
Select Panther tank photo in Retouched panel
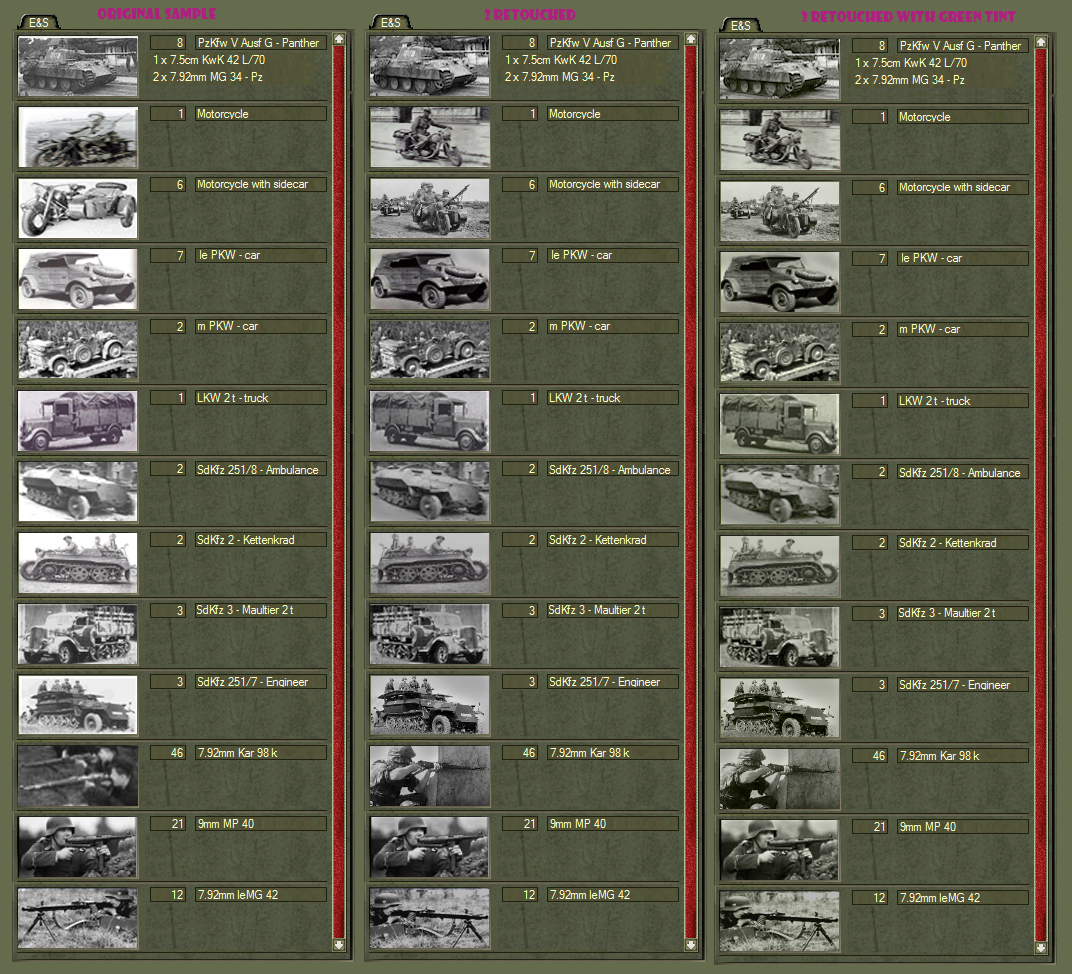coord(430,66)
